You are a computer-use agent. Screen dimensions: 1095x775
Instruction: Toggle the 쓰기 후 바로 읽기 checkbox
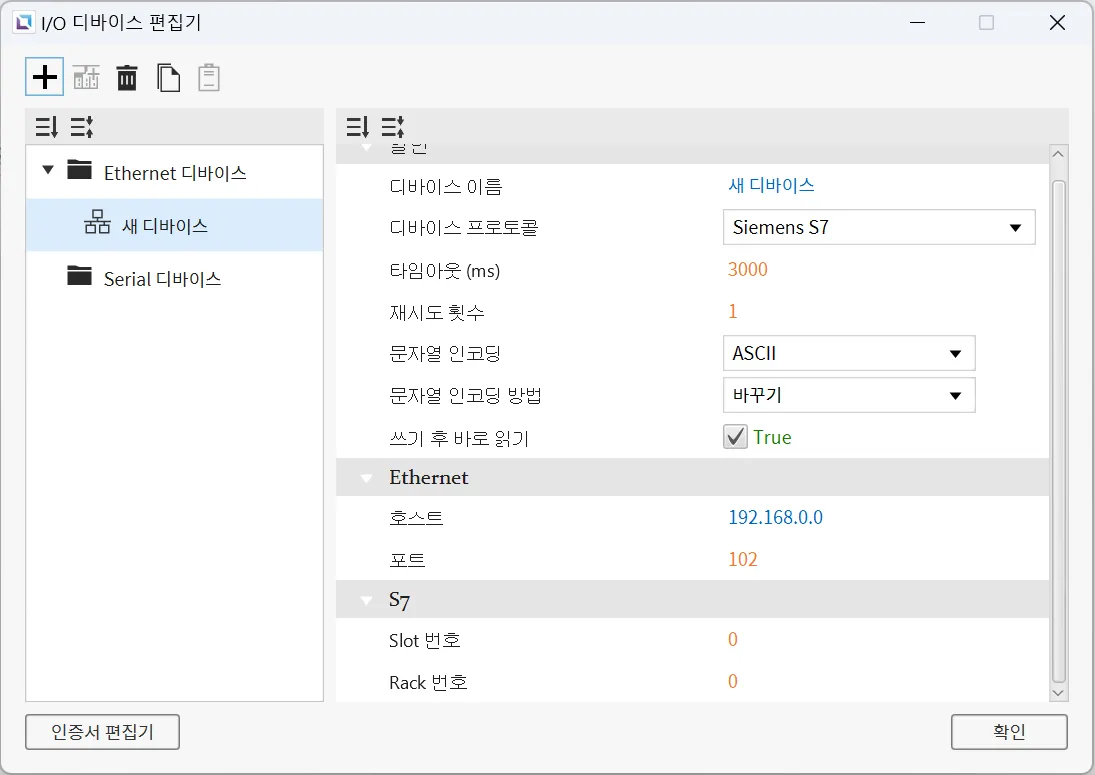(736, 437)
